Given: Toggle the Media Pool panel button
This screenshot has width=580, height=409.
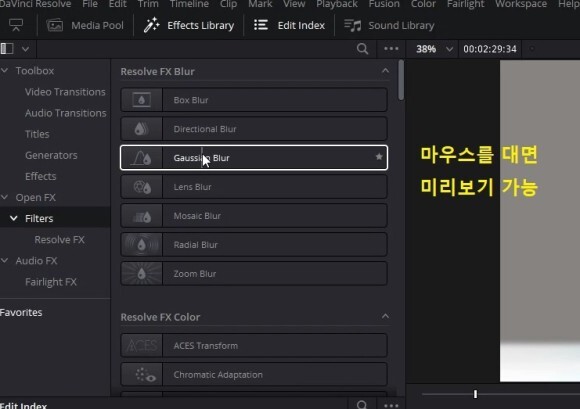Looking at the screenshot, I should pyautogui.click(x=85, y=25).
